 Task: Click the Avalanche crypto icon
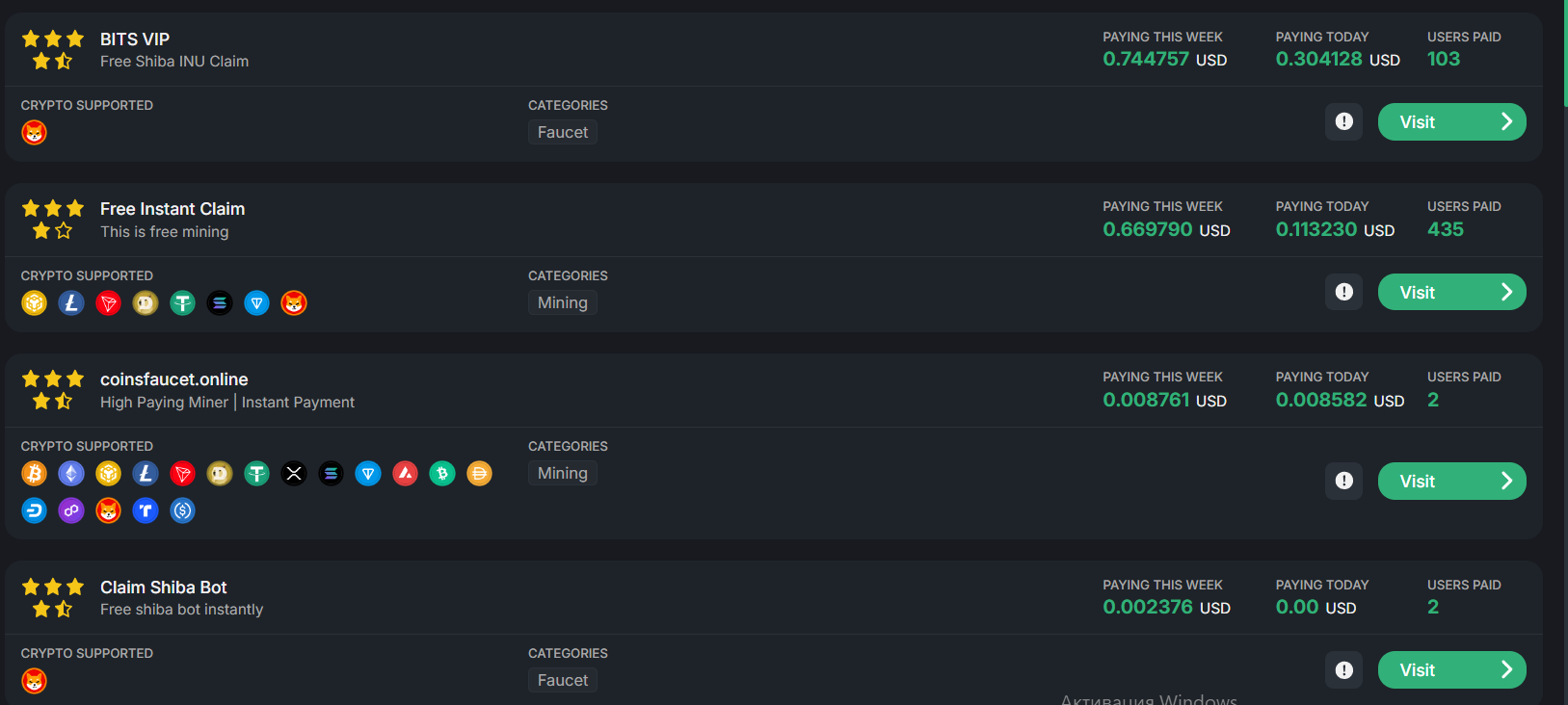tap(406, 474)
